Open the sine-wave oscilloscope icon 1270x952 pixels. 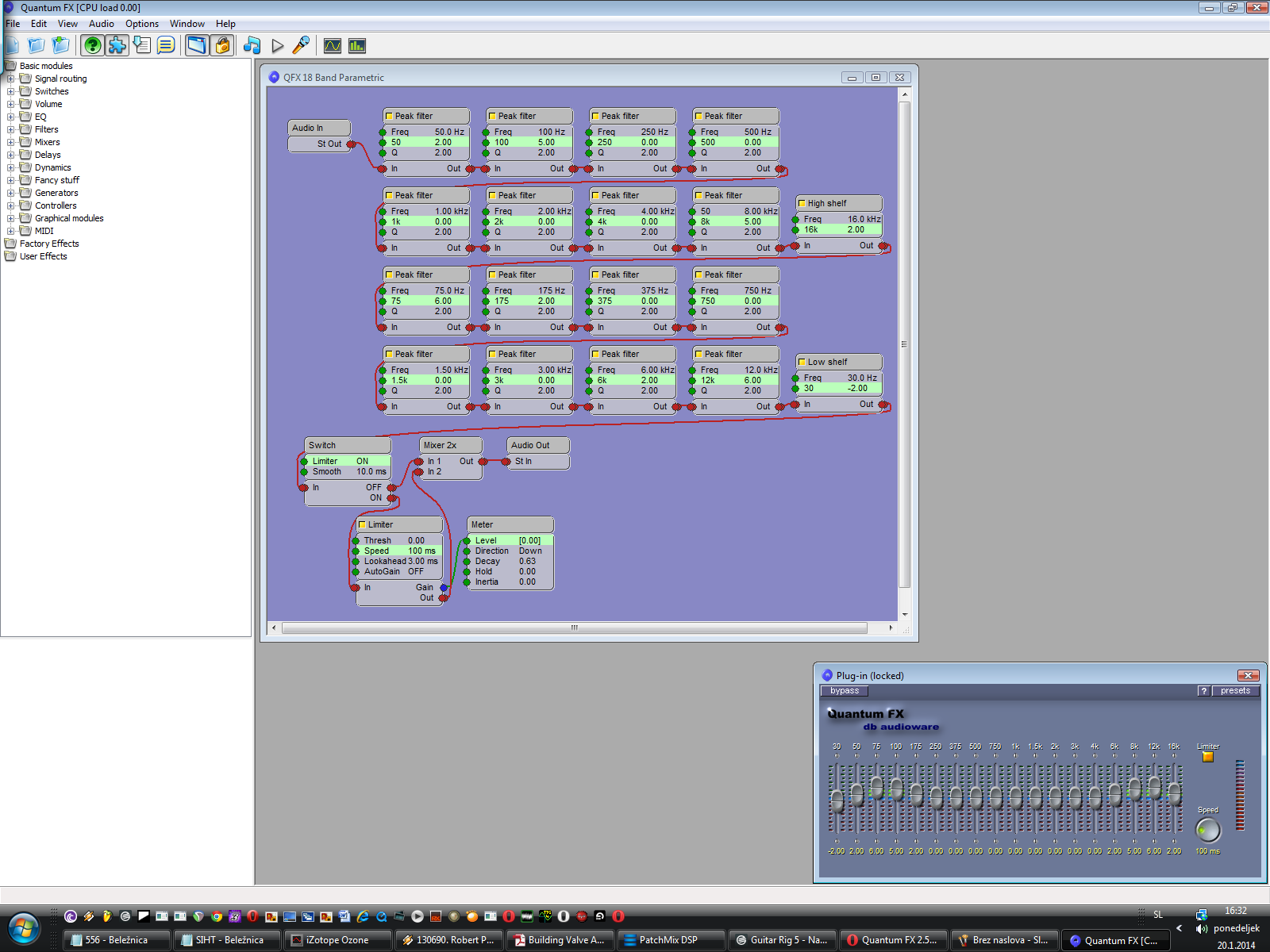(333, 46)
